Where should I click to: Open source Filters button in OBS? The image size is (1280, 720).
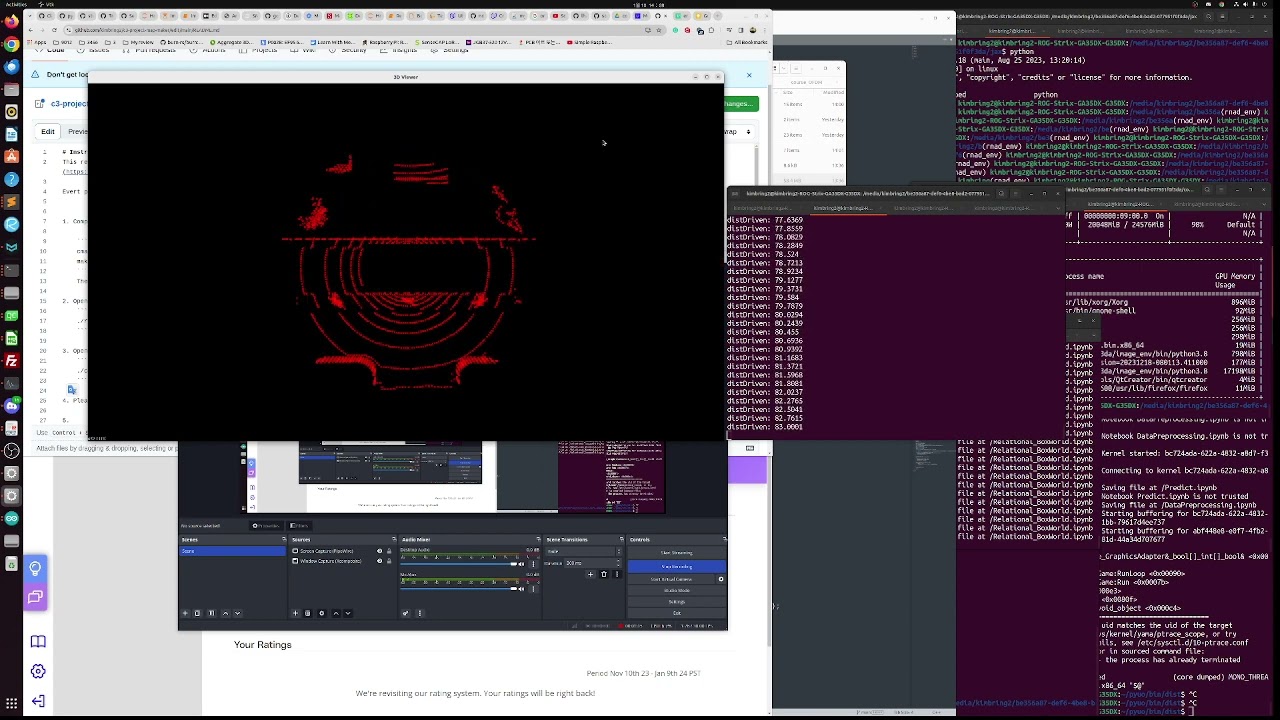coord(298,525)
